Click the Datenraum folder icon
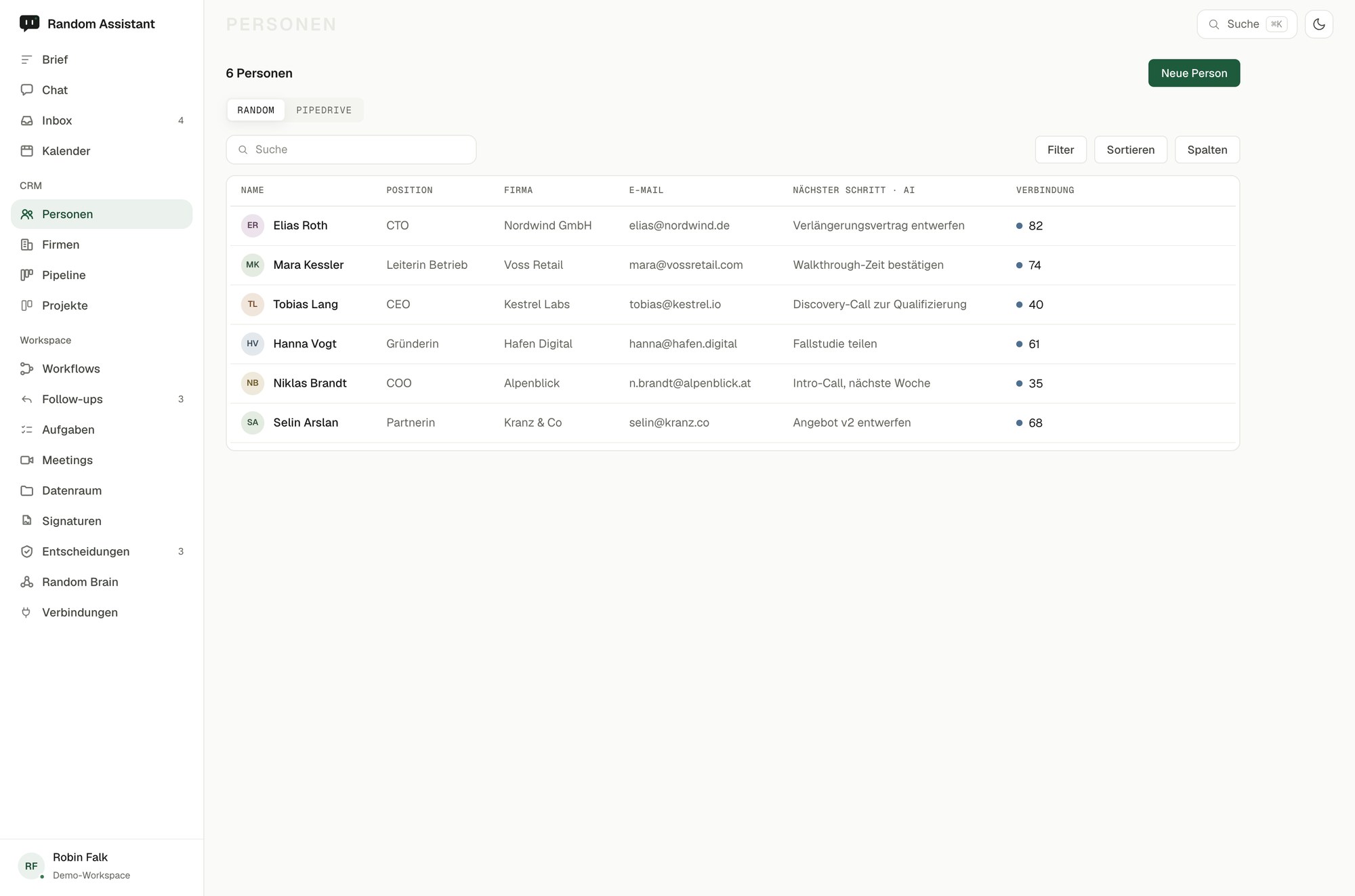 [26, 490]
